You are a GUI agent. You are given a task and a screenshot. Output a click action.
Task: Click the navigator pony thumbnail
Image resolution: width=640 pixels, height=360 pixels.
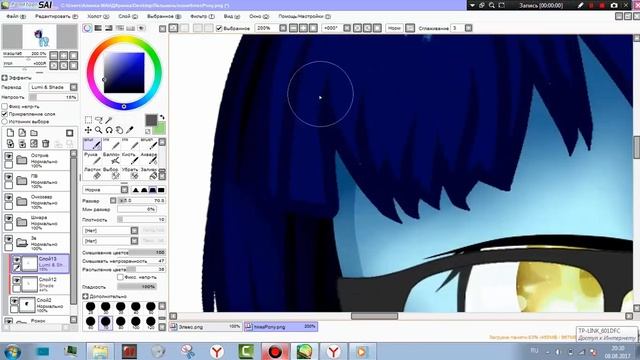pyautogui.click(x=40, y=37)
